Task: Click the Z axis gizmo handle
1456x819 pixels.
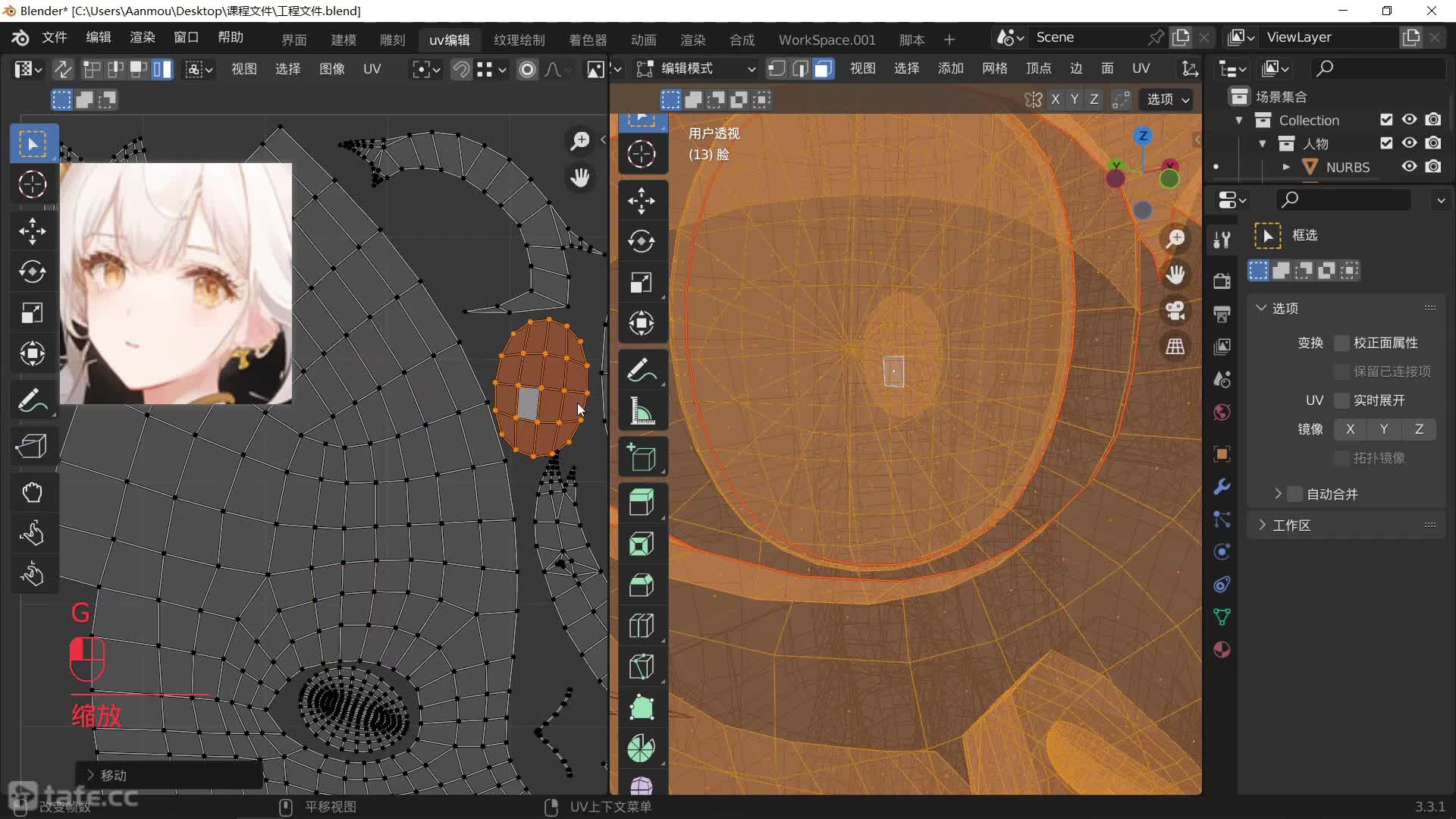Action: (1143, 136)
